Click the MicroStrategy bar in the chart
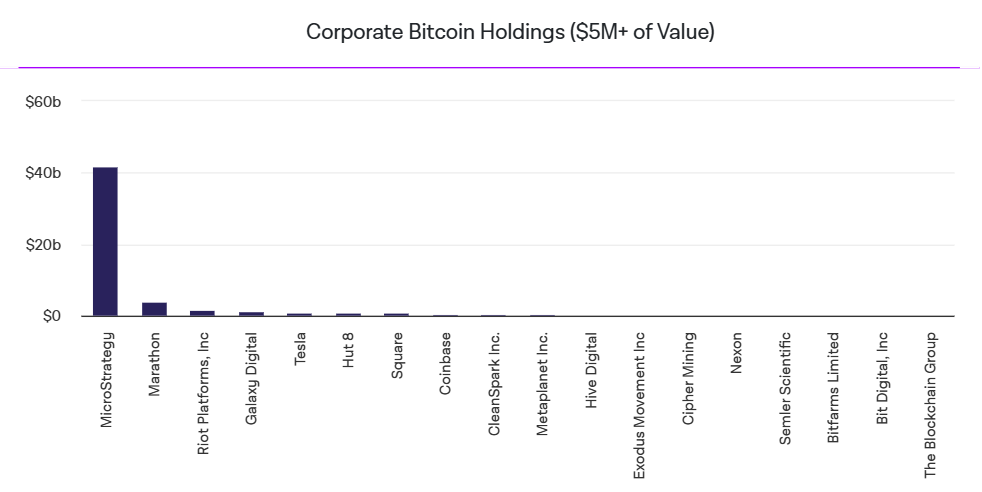This screenshot has width=982, height=492. (x=105, y=241)
